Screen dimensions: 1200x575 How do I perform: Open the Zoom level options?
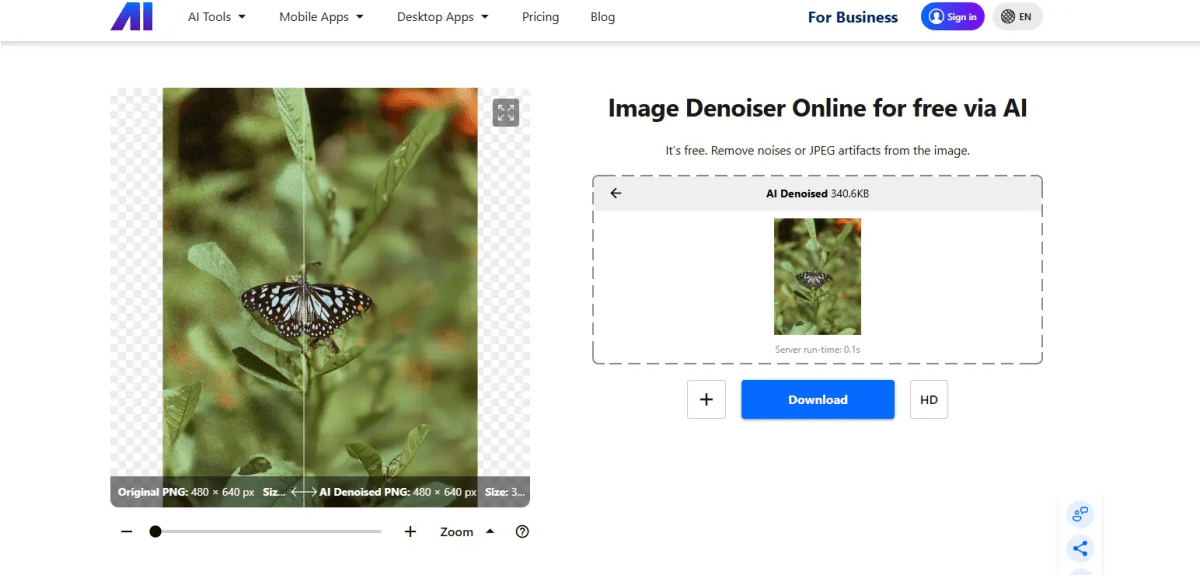pyautogui.click(x=467, y=532)
